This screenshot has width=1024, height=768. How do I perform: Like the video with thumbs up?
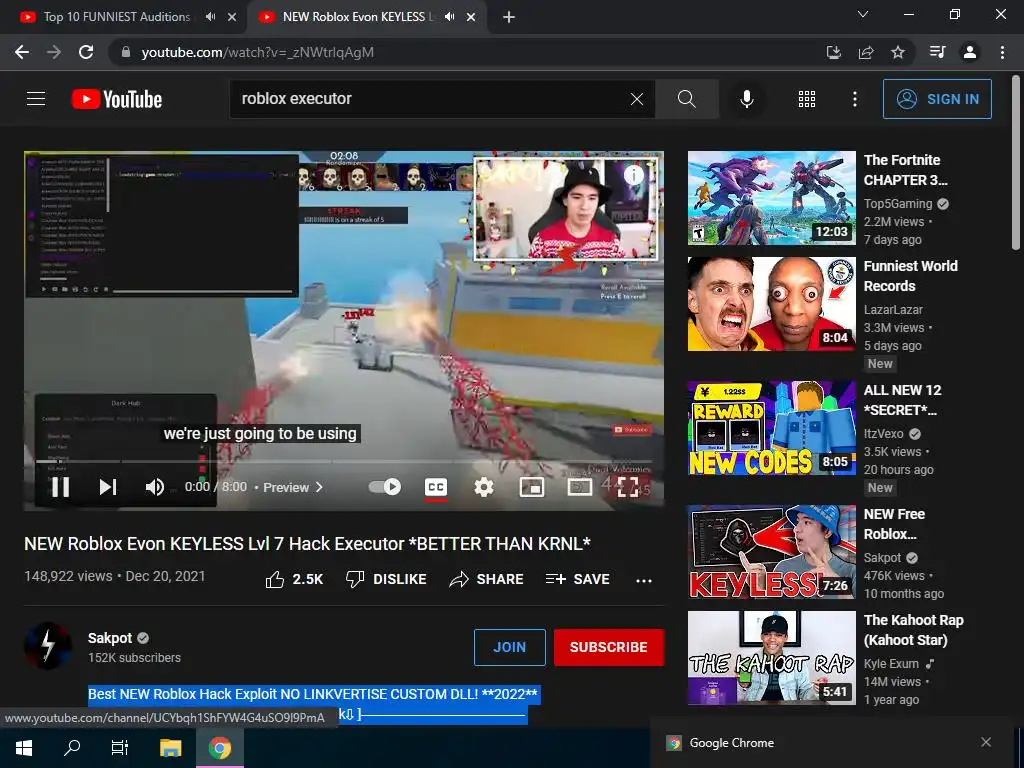pos(294,579)
